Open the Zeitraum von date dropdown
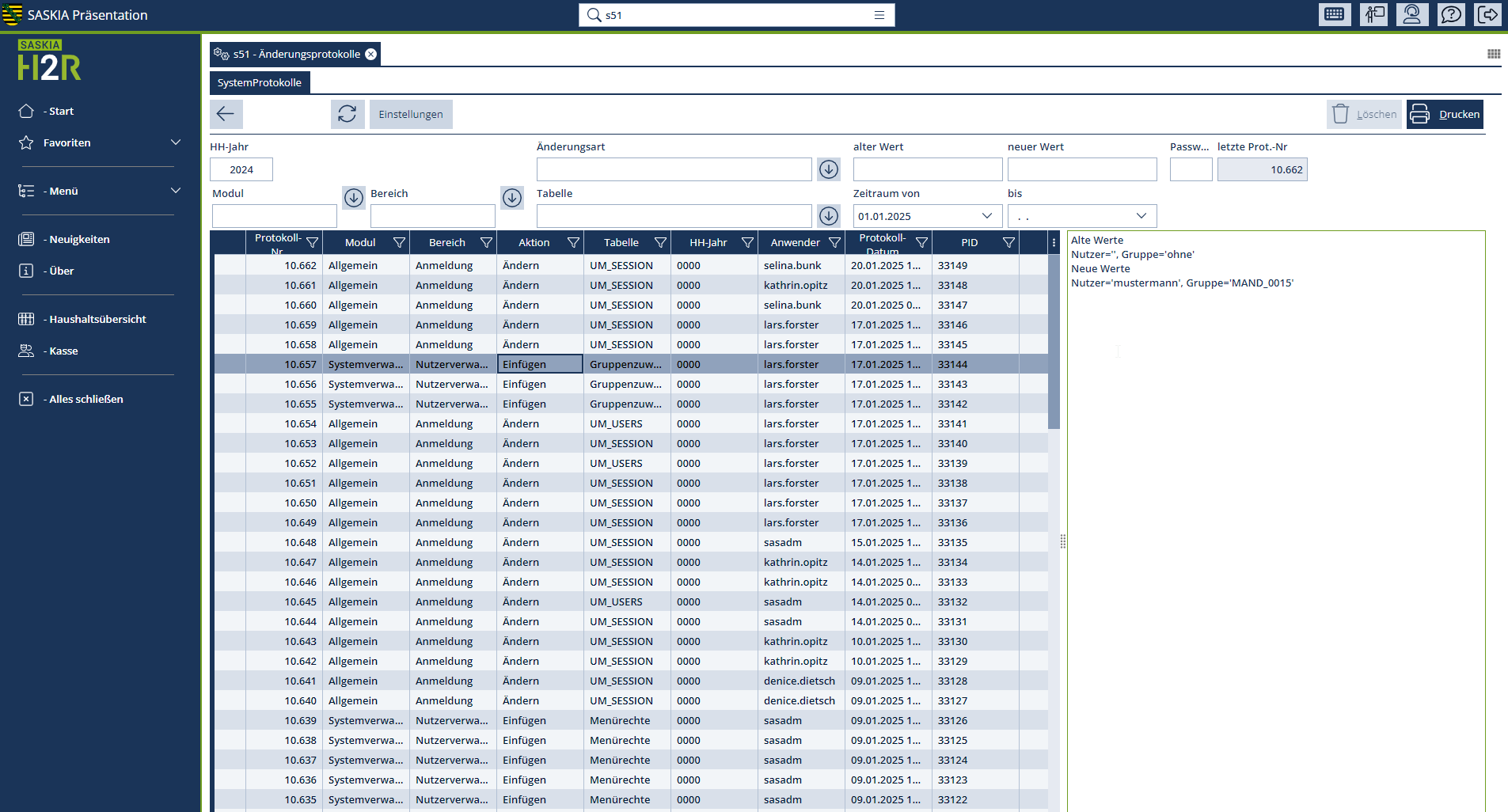Screen dimensions: 1508x812 tap(987, 216)
